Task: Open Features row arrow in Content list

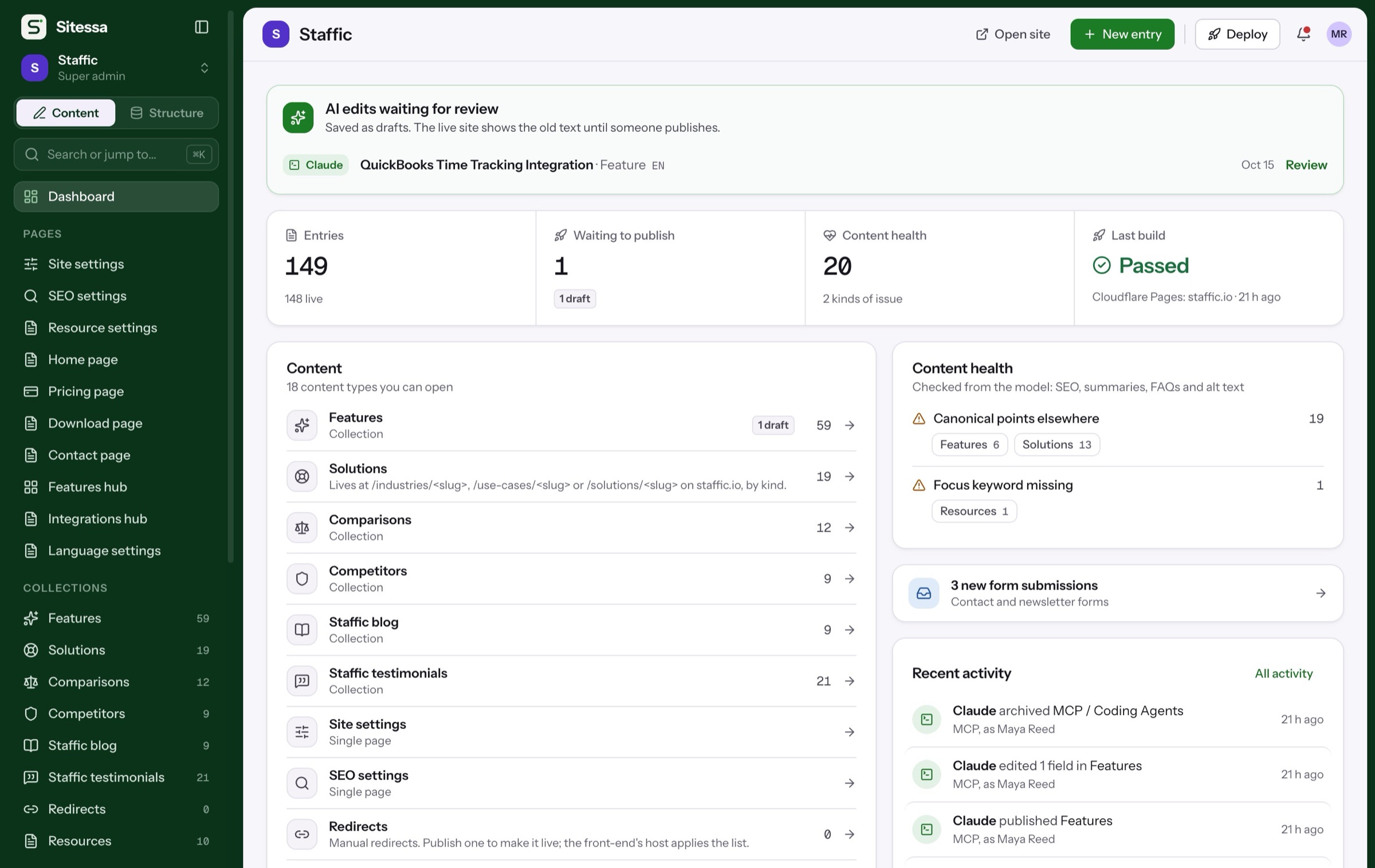Action: (850, 425)
